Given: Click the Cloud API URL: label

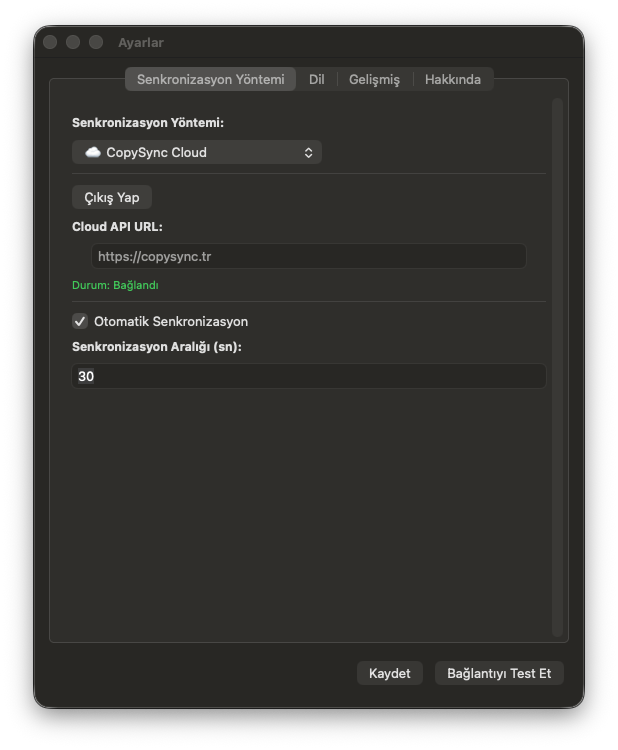Looking at the screenshot, I should [x=117, y=227].
